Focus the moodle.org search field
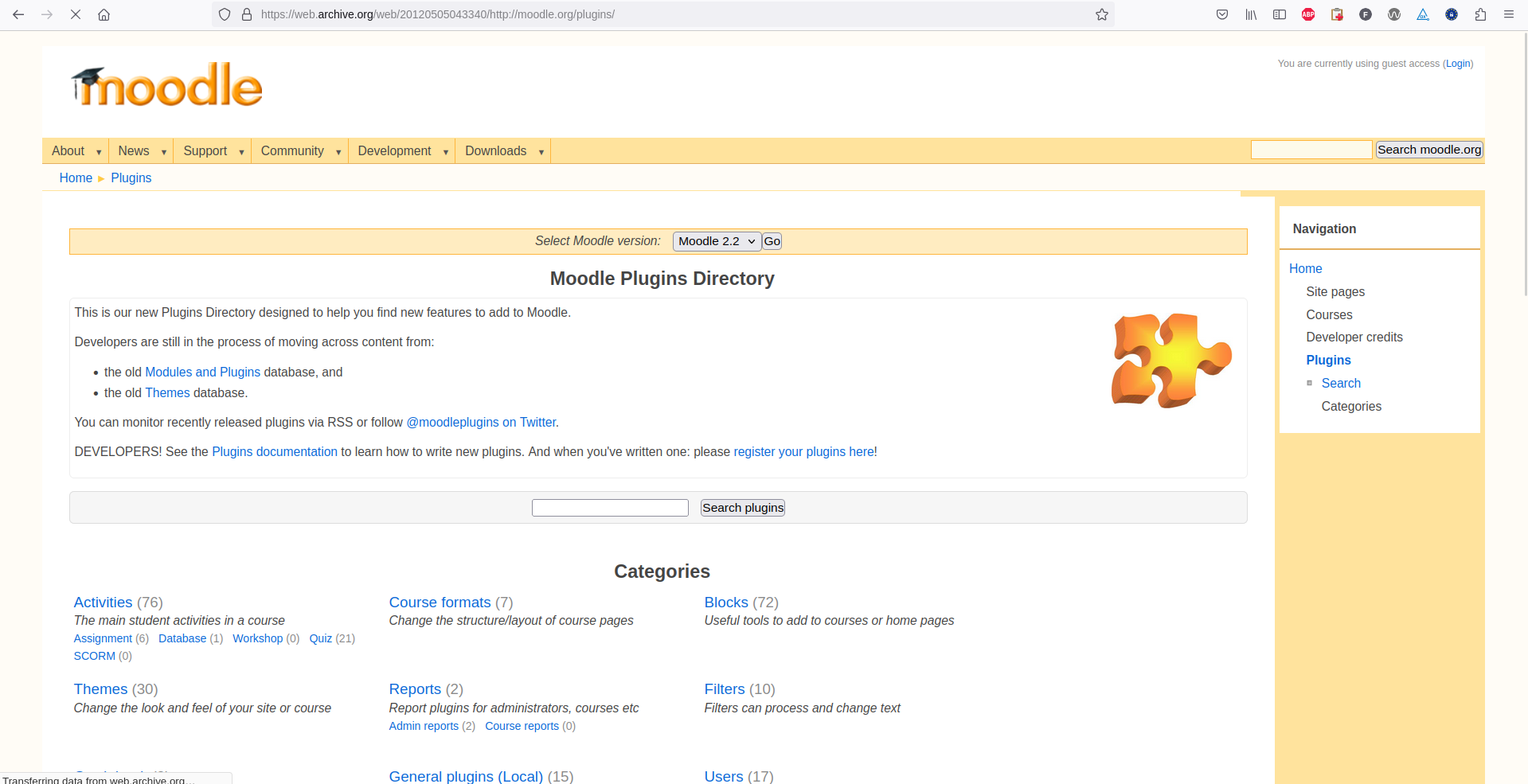This screenshot has width=1528, height=784. pos(1311,150)
